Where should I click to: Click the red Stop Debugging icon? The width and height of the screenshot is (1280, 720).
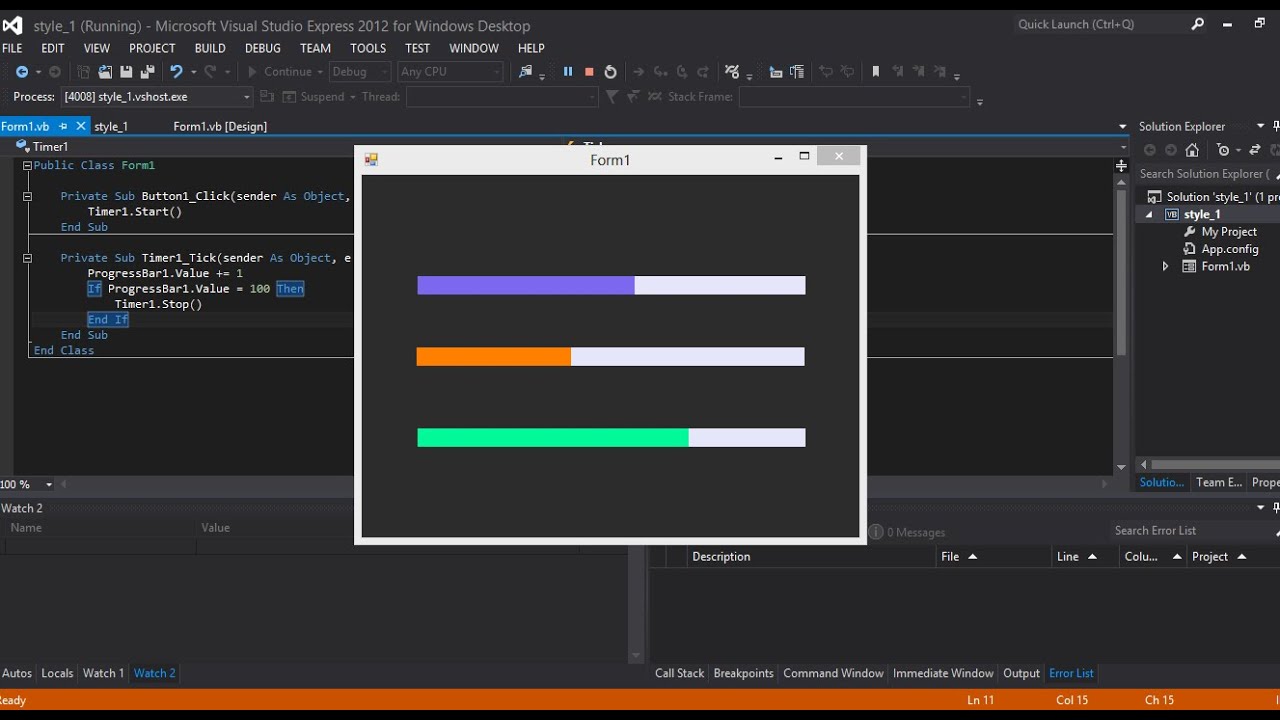(x=589, y=72)
